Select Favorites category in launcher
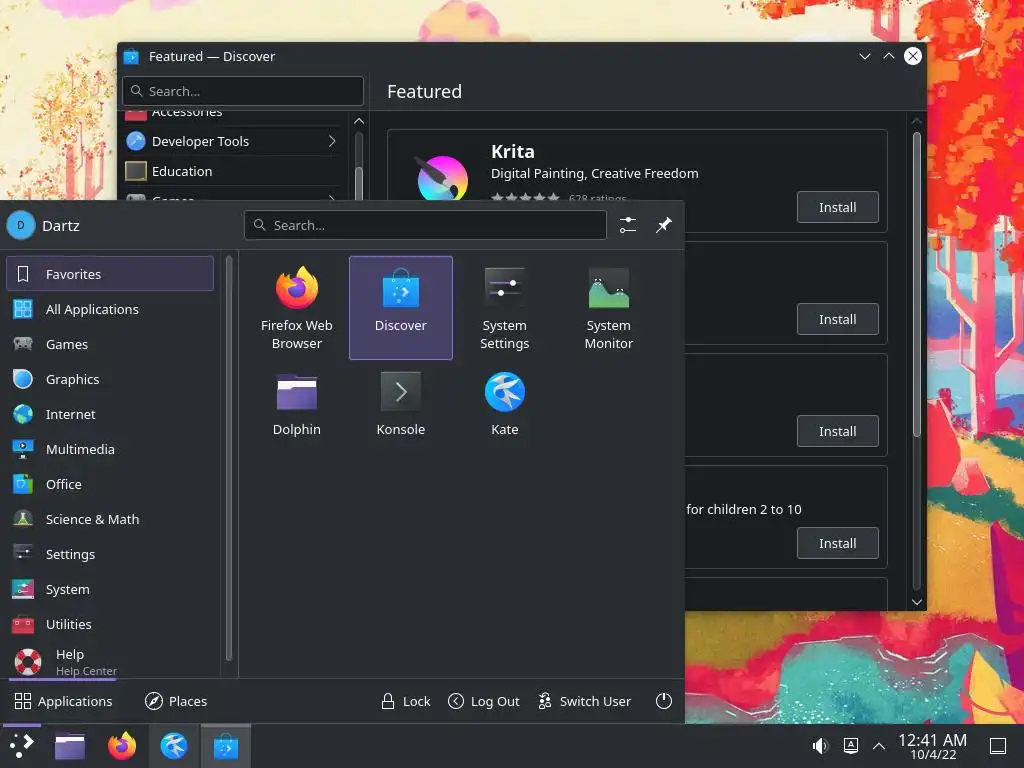The height and width of the screenshot is (768, 1024). pos(110,274)
